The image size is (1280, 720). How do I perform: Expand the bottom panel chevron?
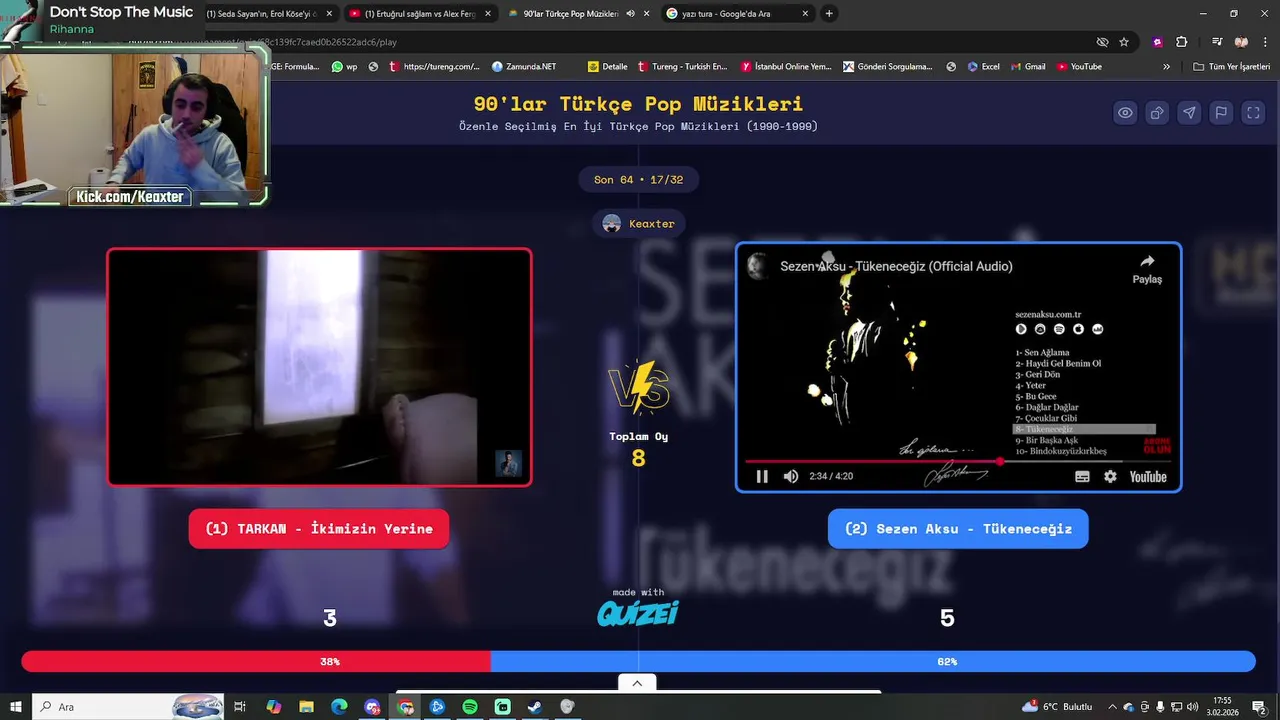(637, 683)
